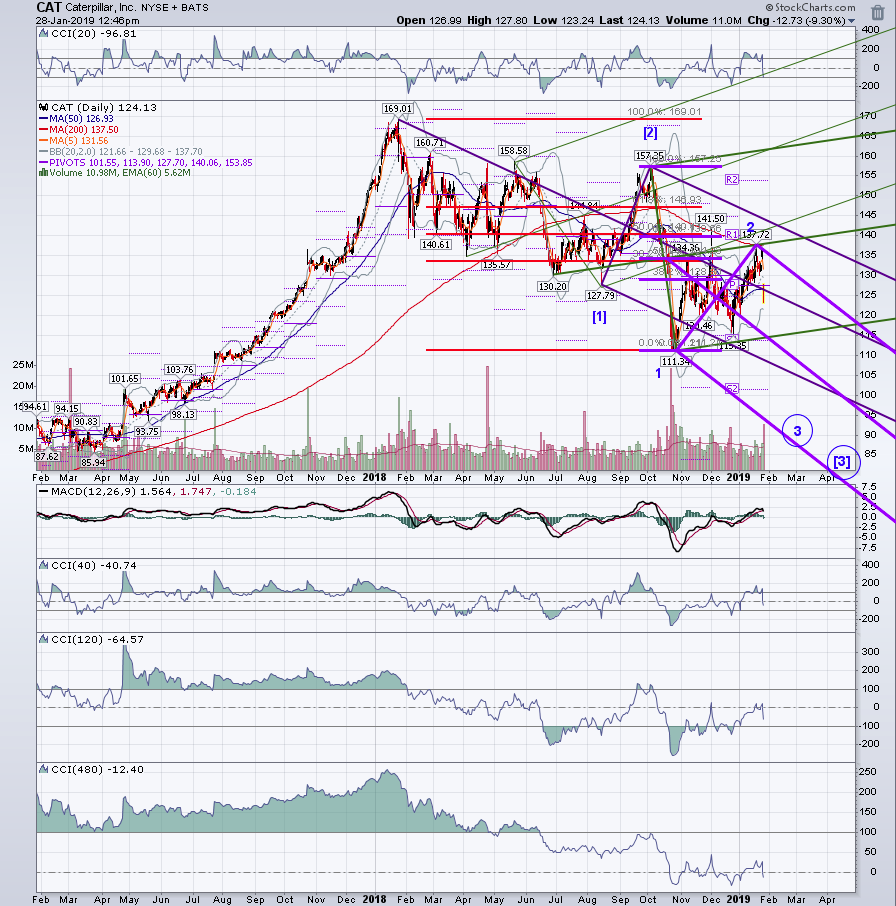
Task: Select the circled [3] wave marker
Action: coord(842,461)
